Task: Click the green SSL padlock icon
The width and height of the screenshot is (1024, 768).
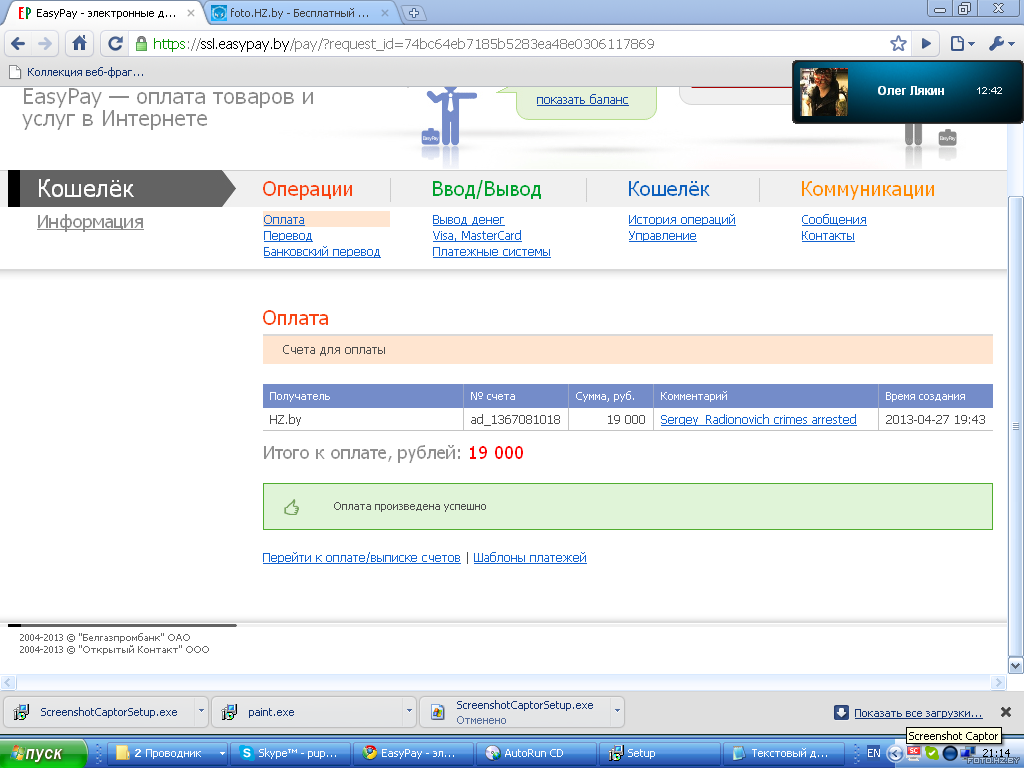Action: click(x=141, y=44)
